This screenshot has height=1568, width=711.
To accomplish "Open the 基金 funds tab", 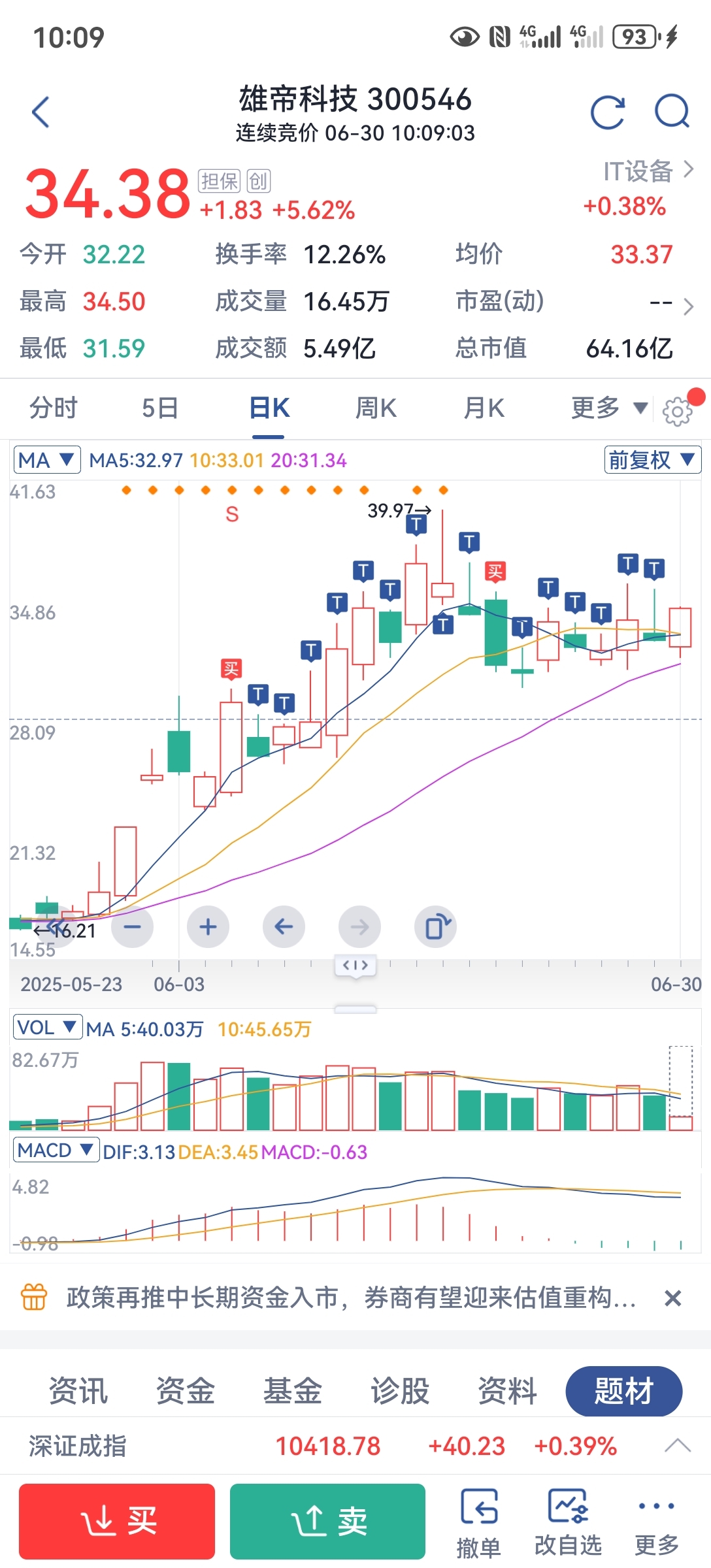I will [x=292, y=1390].
